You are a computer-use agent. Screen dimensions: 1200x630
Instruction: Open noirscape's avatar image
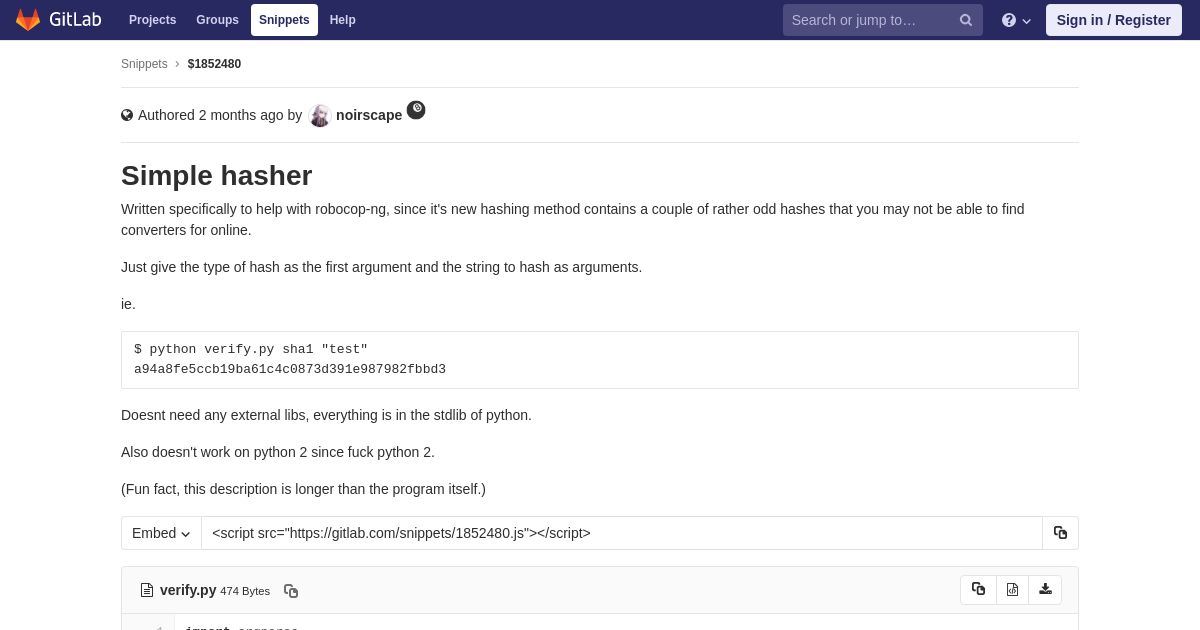coord(320,116)
